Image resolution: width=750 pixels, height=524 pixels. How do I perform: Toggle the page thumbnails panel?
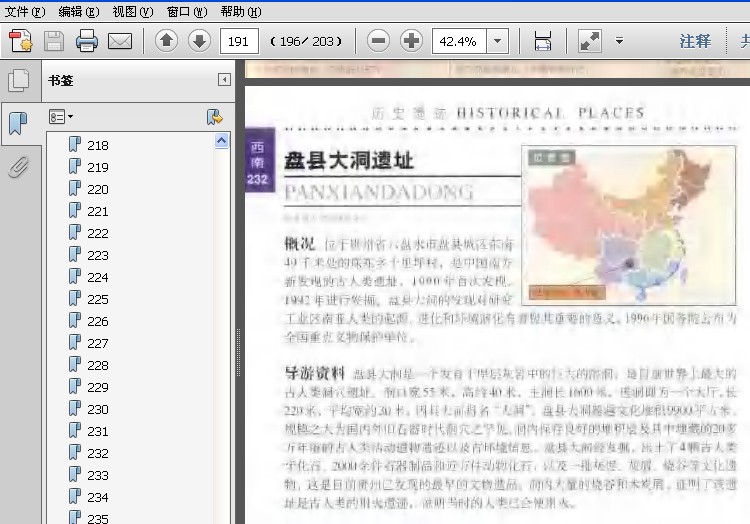19,80
